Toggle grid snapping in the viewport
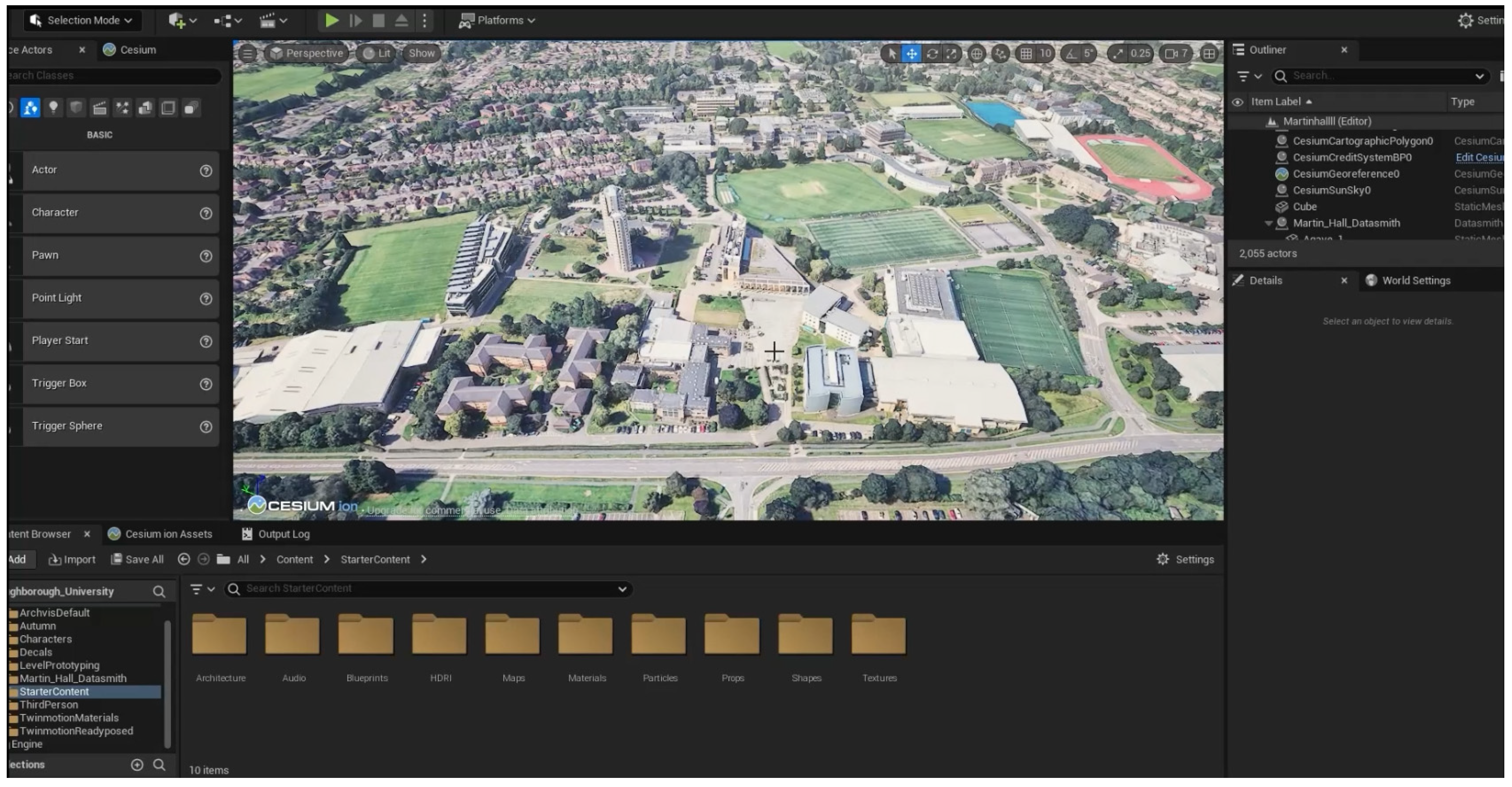The height and width of the screenshot is (787, 1512). click(1026, 54)
